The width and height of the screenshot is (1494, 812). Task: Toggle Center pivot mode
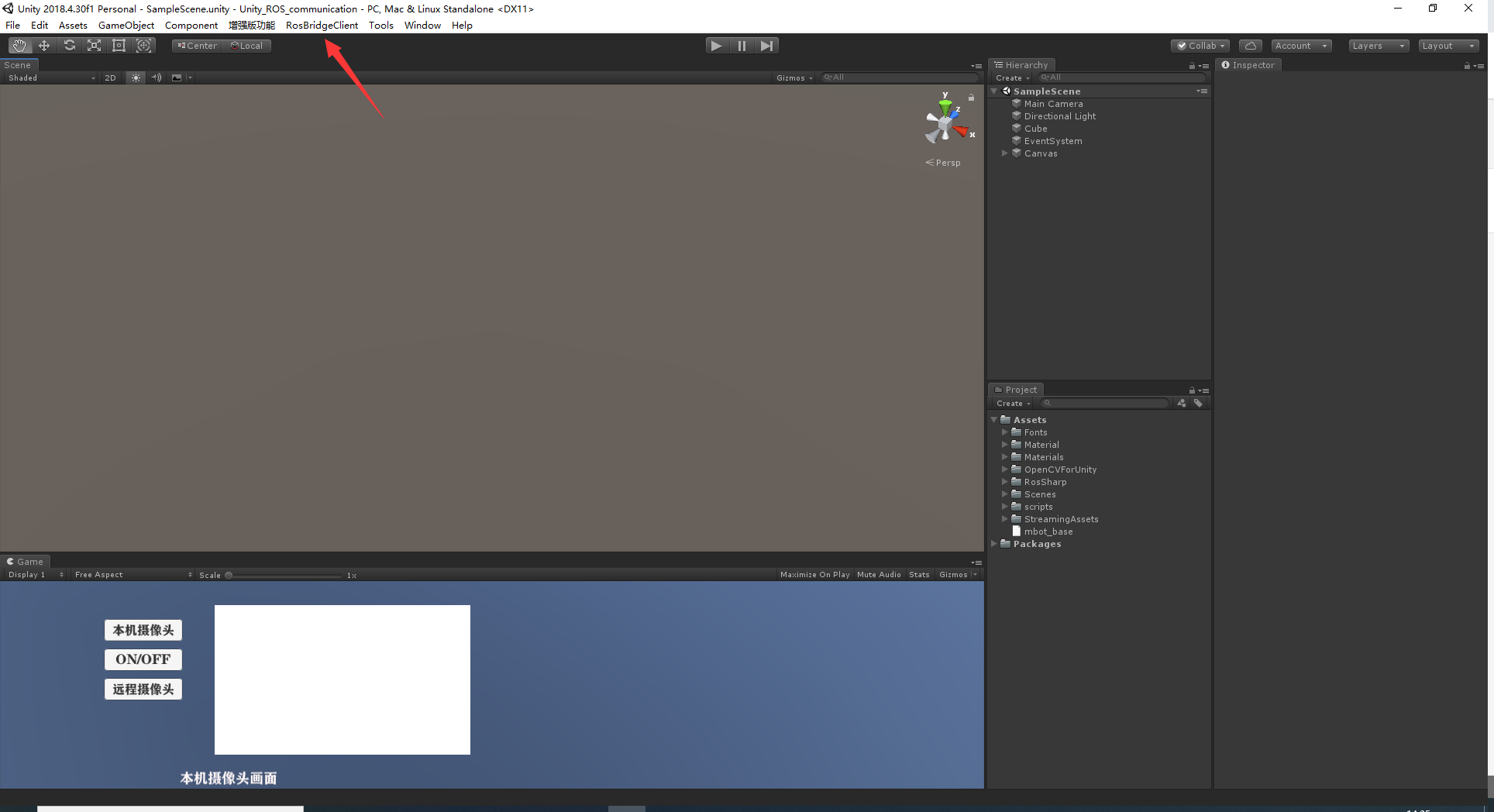coord(196,45)
